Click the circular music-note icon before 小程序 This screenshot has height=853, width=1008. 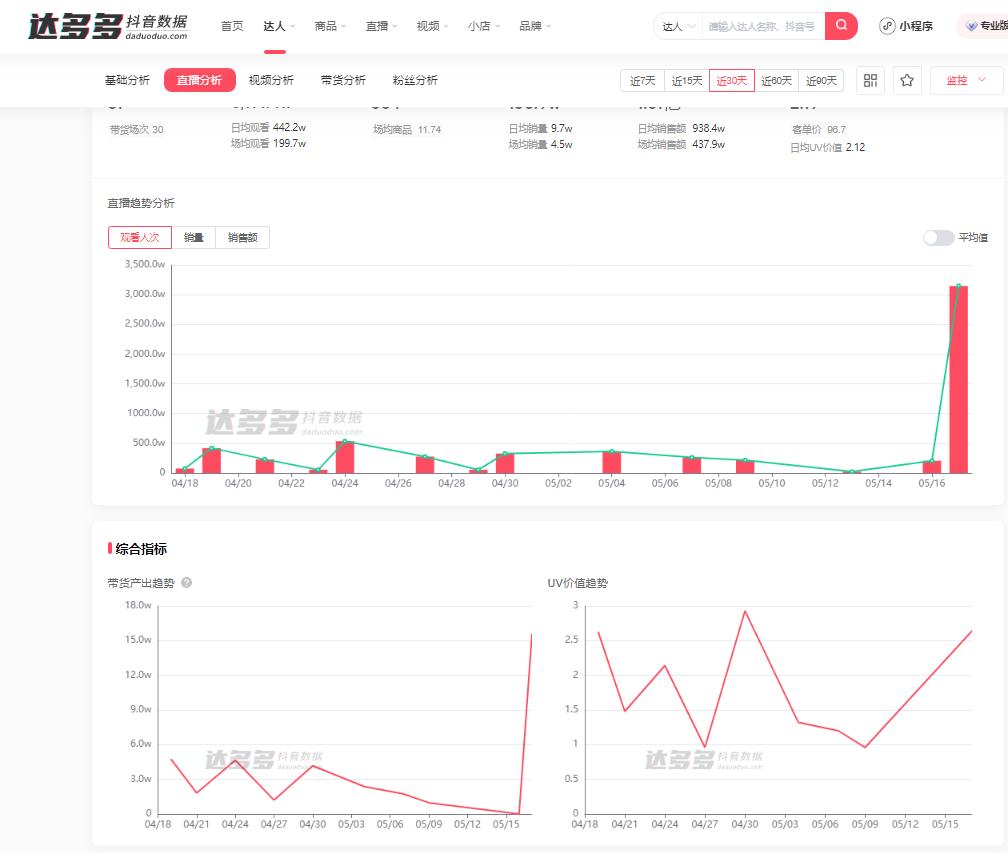pos(888,26)
